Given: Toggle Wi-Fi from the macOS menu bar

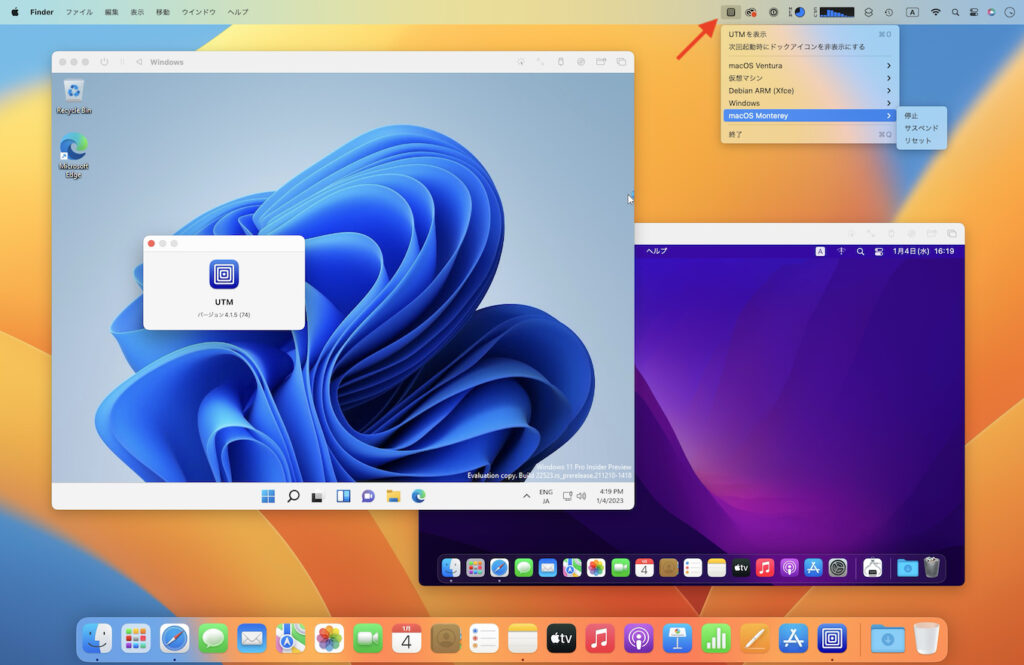Looking at the screenshot, I should [x=935, y=12].
